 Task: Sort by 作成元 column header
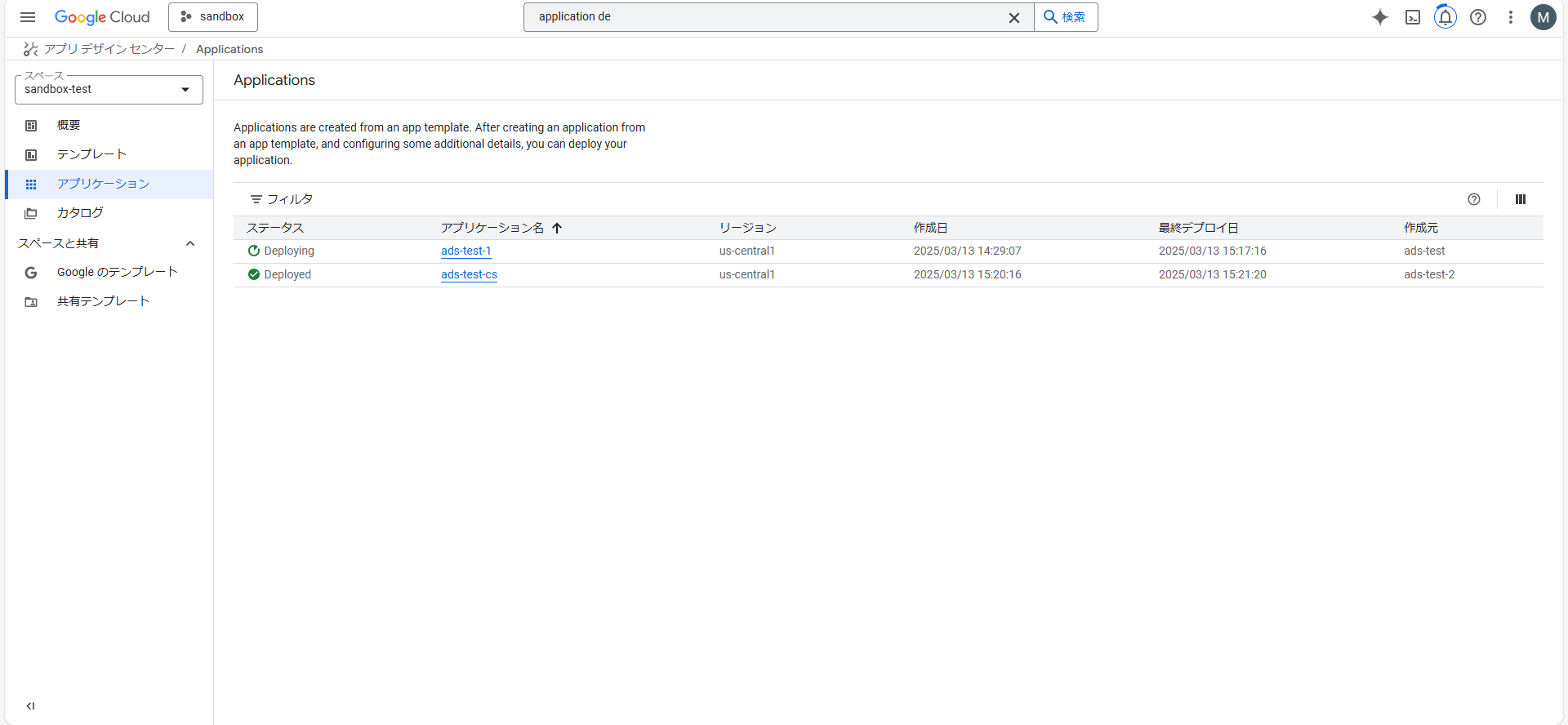[1421, 228]
